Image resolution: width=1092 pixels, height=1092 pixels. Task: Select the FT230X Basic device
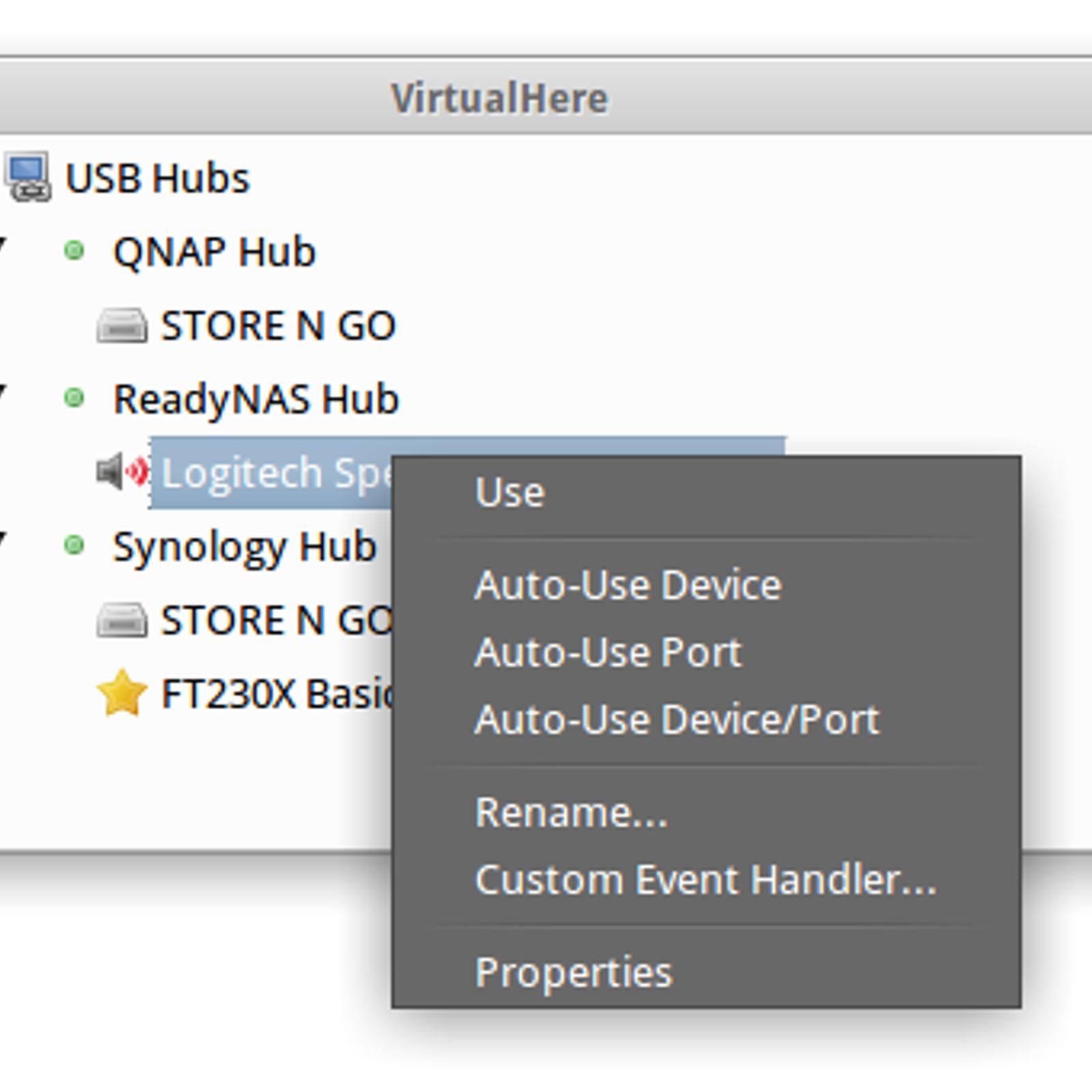276,694
